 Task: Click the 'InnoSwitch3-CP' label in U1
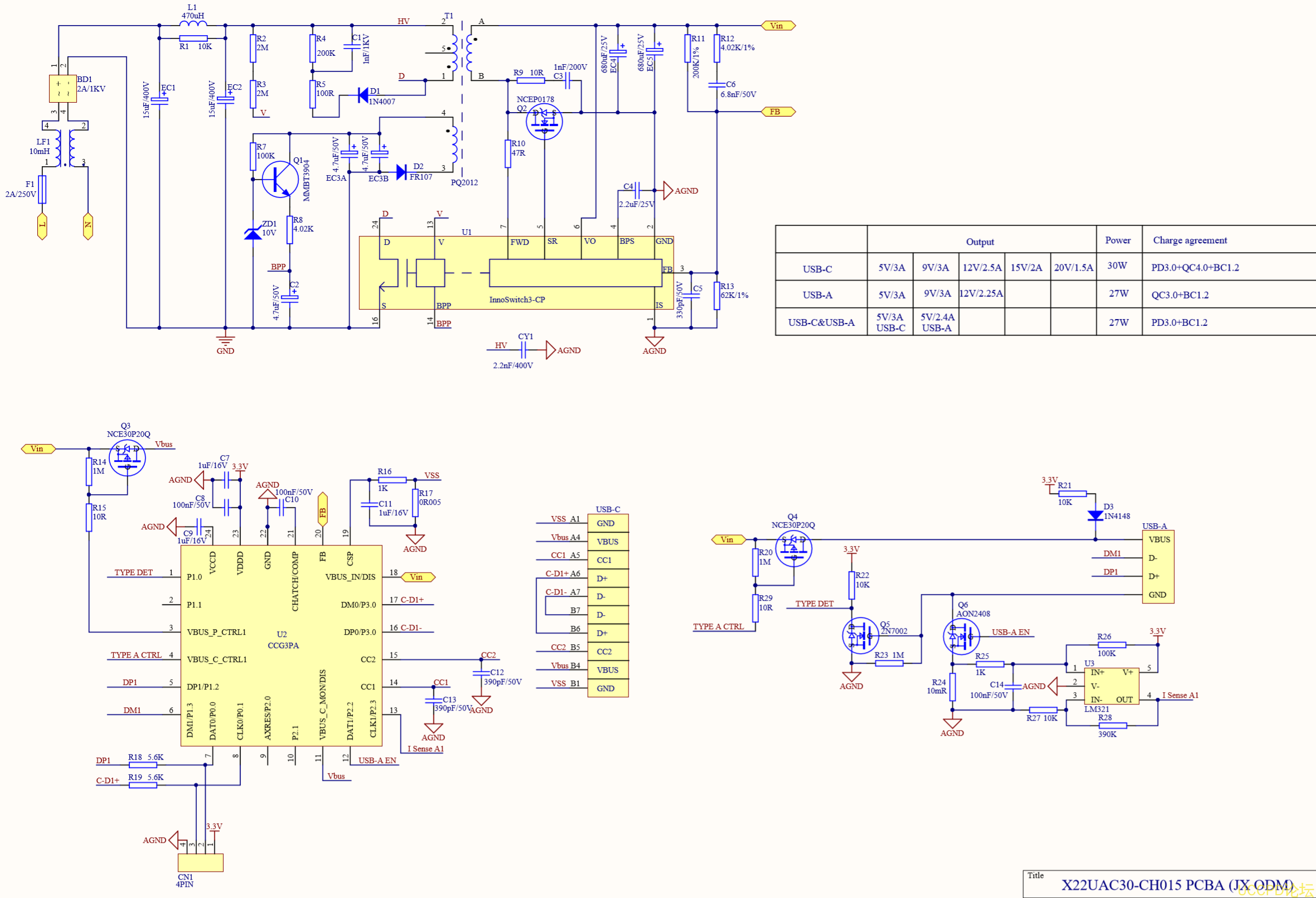coord(517,300)
